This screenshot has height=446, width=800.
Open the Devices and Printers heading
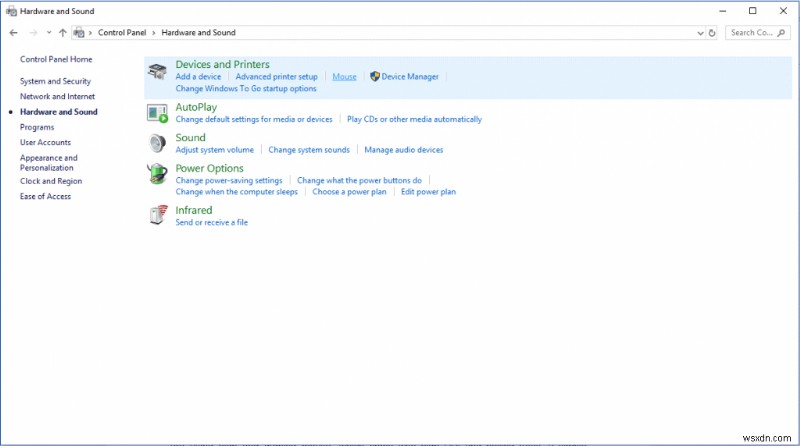tap(222, 64)
